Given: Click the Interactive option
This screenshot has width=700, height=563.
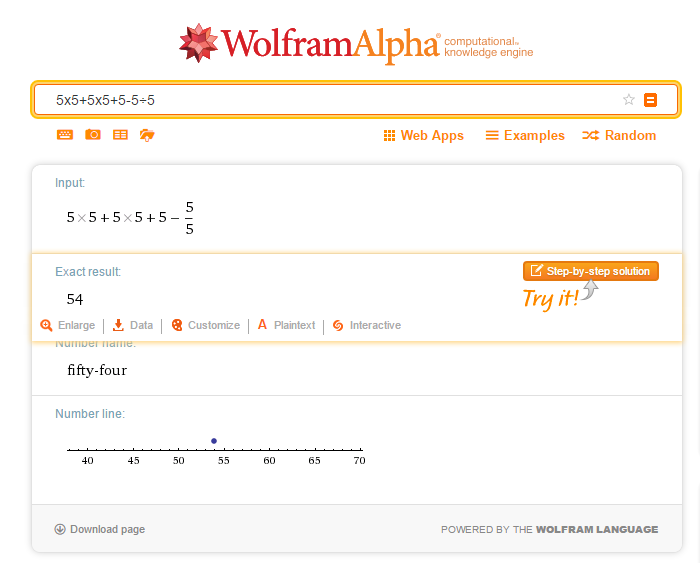Looking at the screenshot, I should [367, 325].
